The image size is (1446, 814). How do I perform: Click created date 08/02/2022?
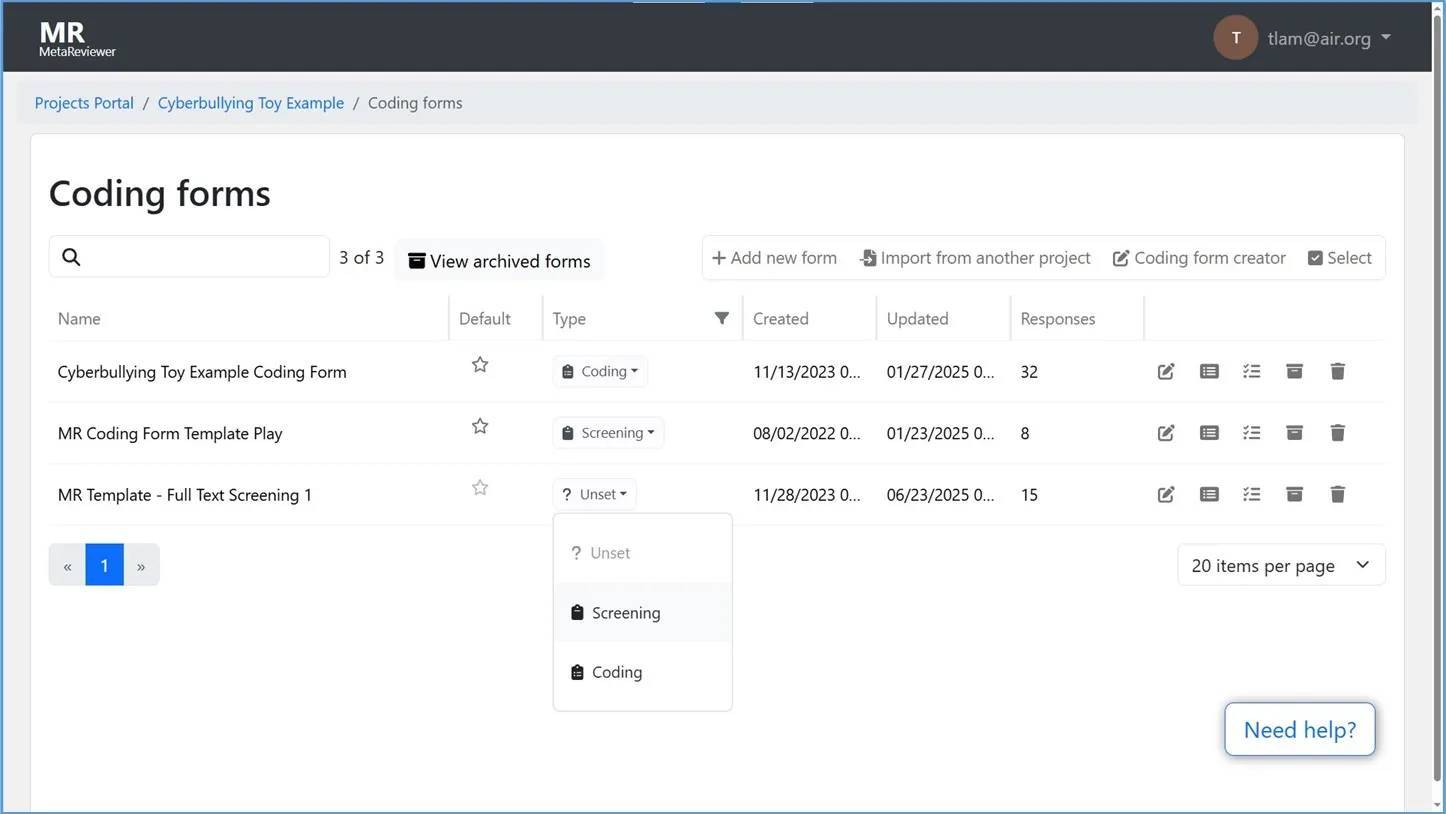tap(806, 434)
